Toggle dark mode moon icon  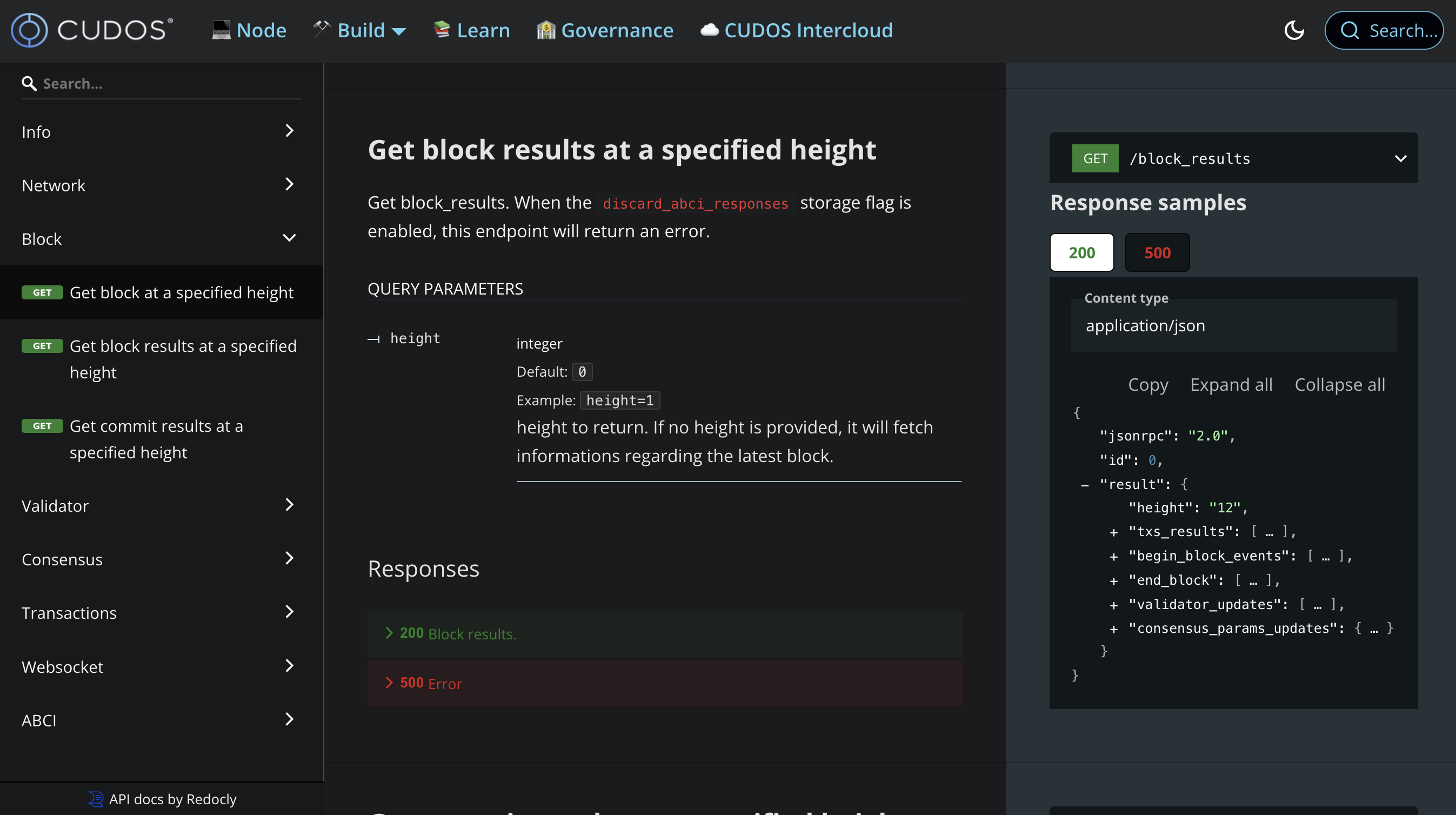coord(1294,30)
